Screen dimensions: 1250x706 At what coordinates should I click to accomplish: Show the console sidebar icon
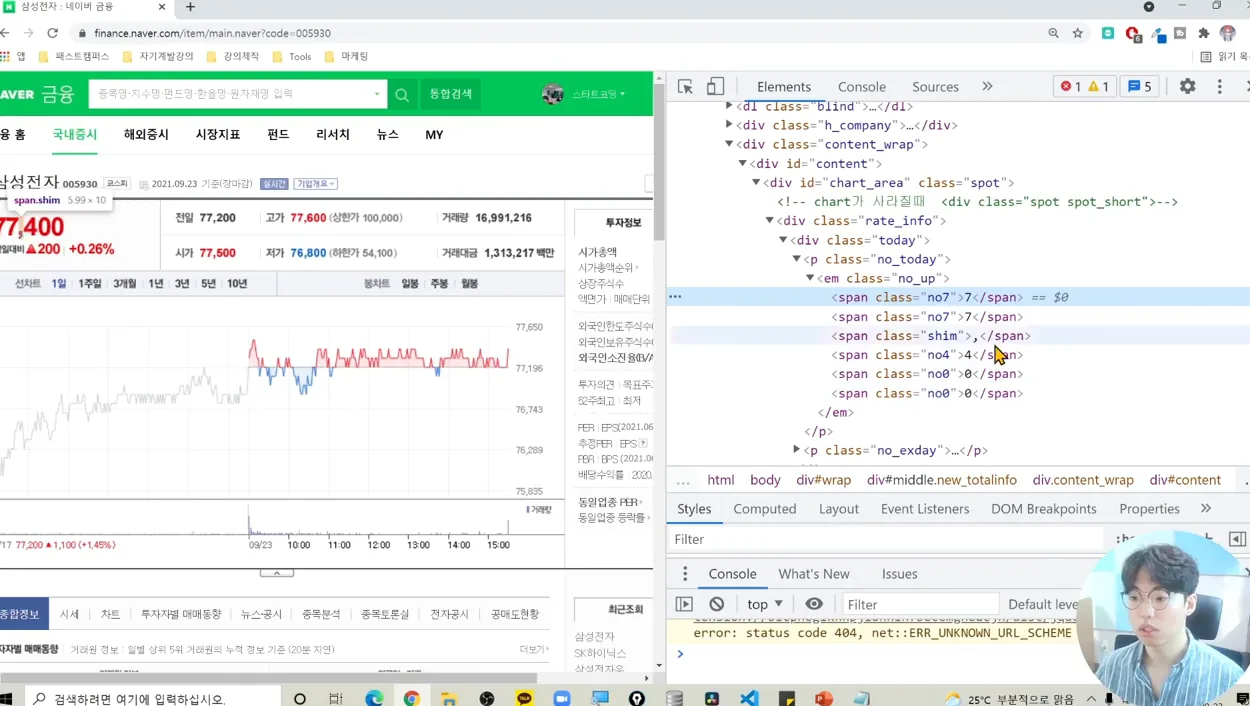point(684,604)
